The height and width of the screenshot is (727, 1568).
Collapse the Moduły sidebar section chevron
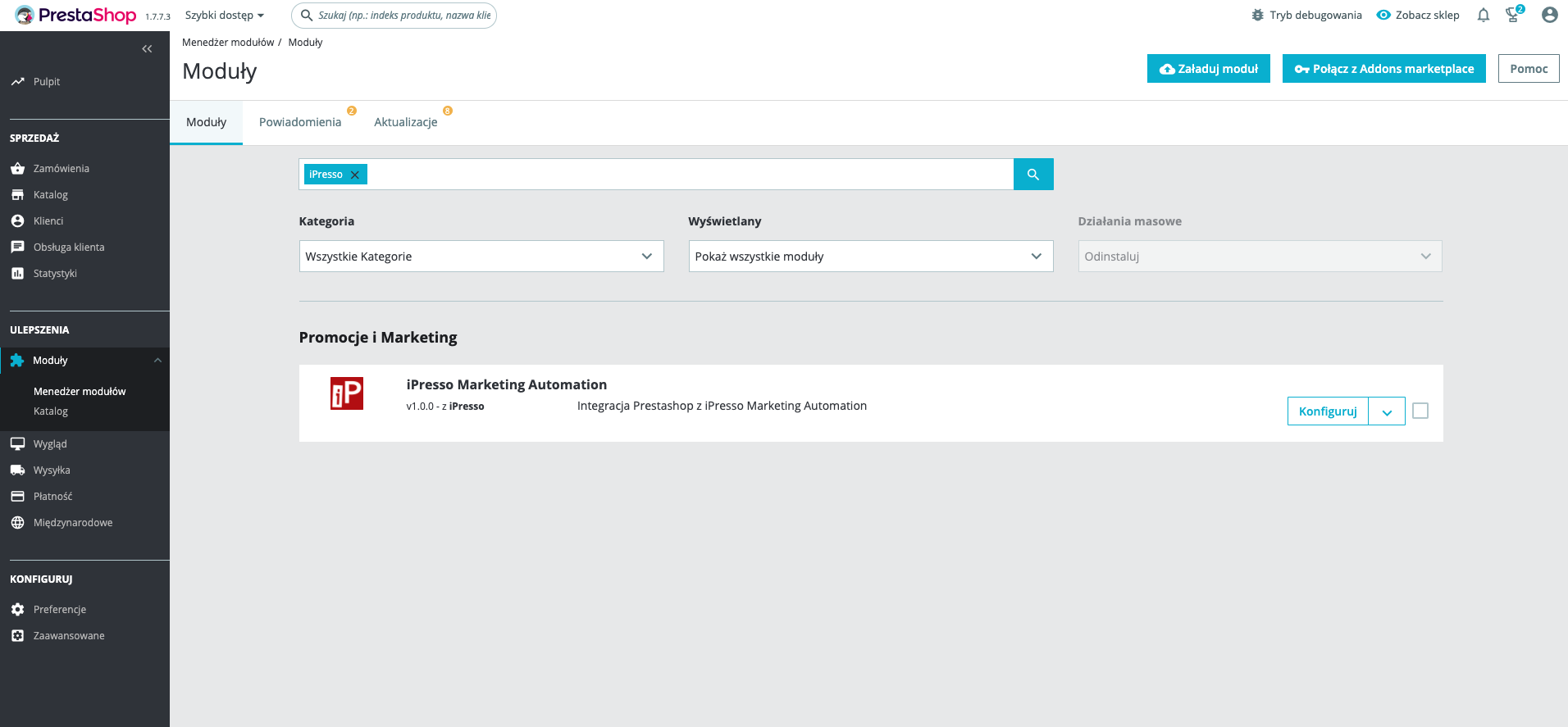[x=157, y=361]
